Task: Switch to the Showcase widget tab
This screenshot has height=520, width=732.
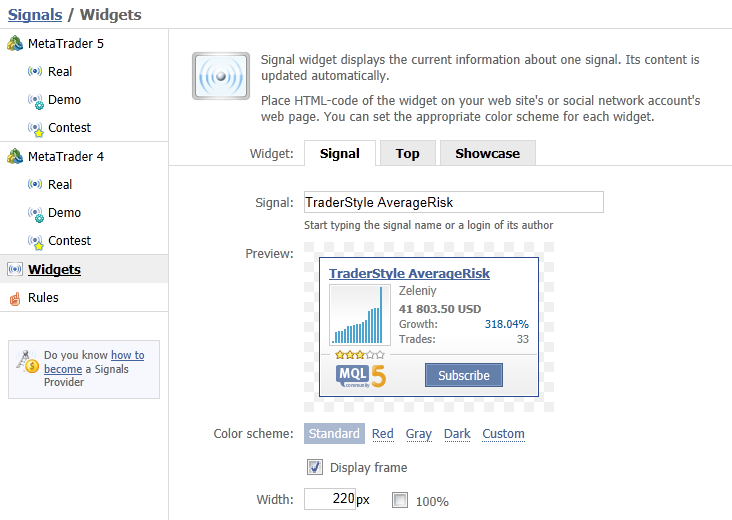Action: pyautogui.click(x=487, y=153)
